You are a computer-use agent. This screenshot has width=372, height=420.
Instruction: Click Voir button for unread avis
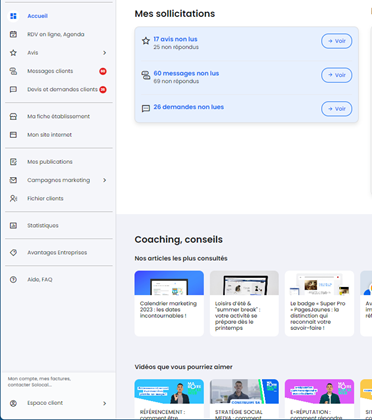[337, 41]
